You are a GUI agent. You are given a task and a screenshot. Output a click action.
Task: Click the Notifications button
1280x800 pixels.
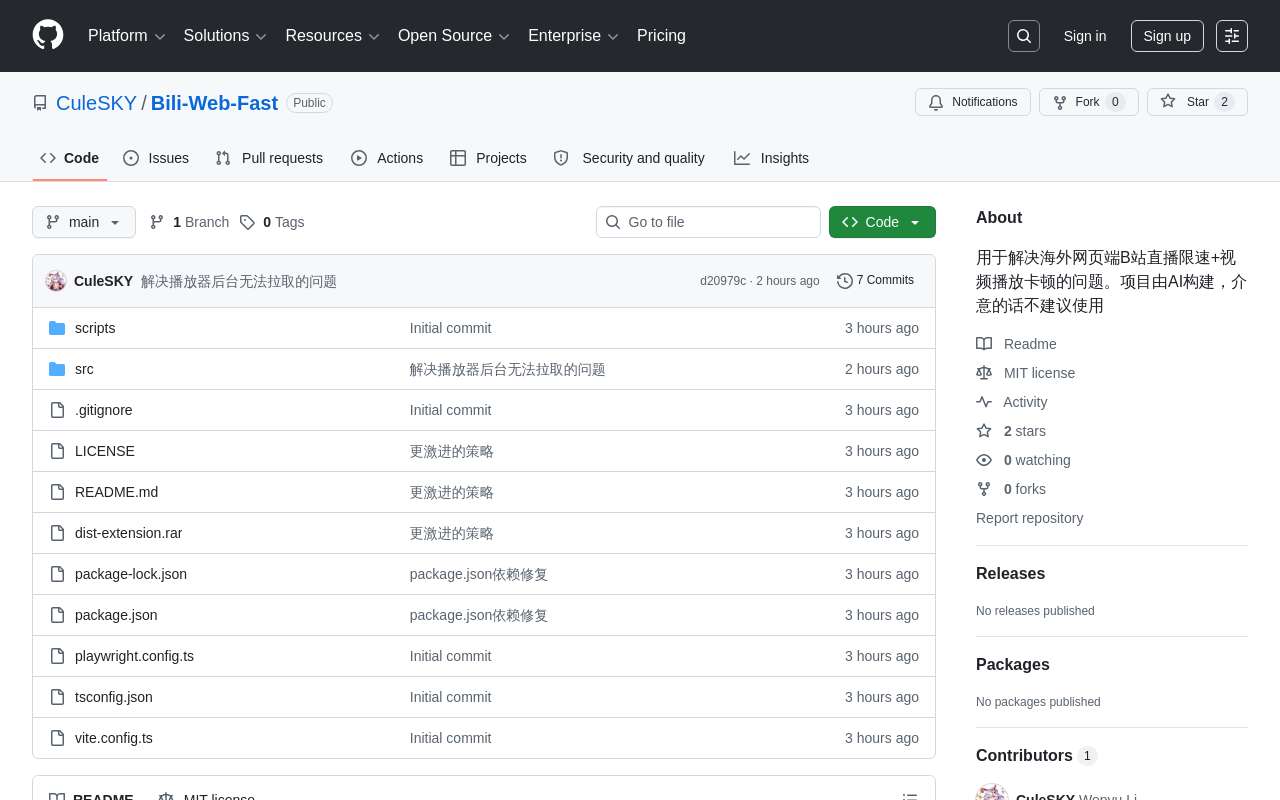(973, 102)
